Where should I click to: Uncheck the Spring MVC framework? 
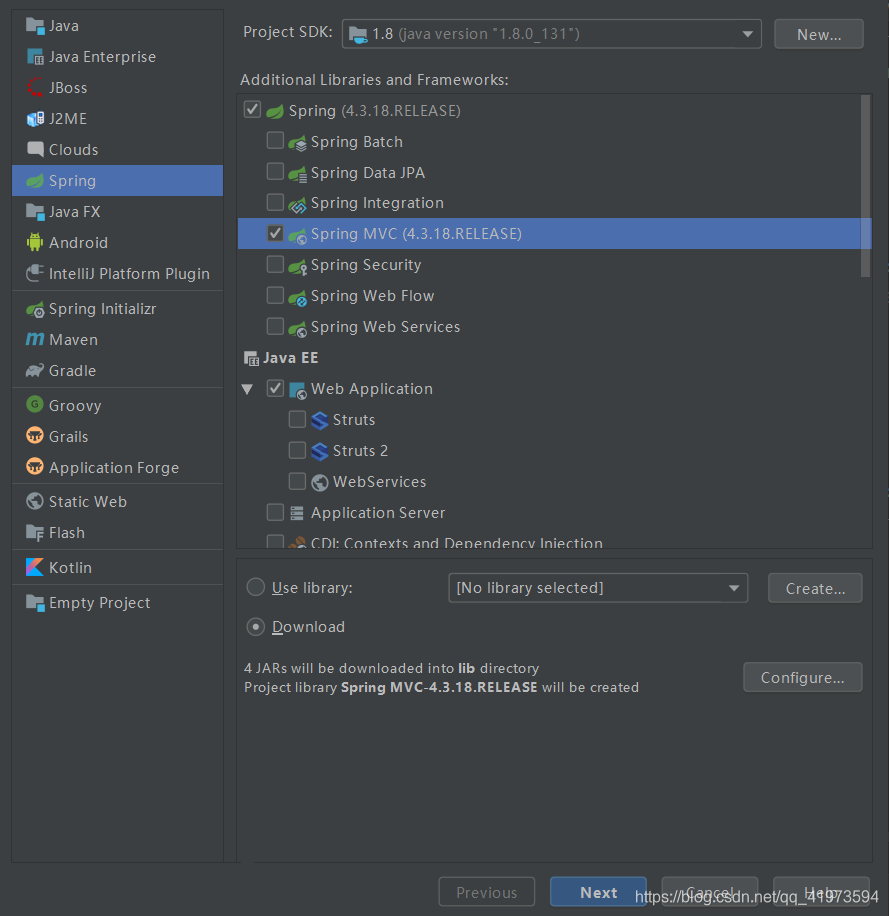(275, 233)
